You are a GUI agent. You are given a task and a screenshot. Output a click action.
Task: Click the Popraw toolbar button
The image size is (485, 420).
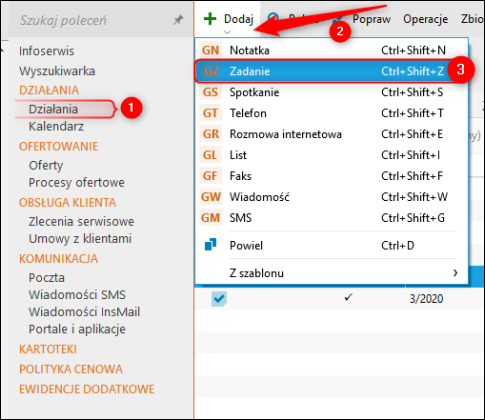(x=371, y=19)
